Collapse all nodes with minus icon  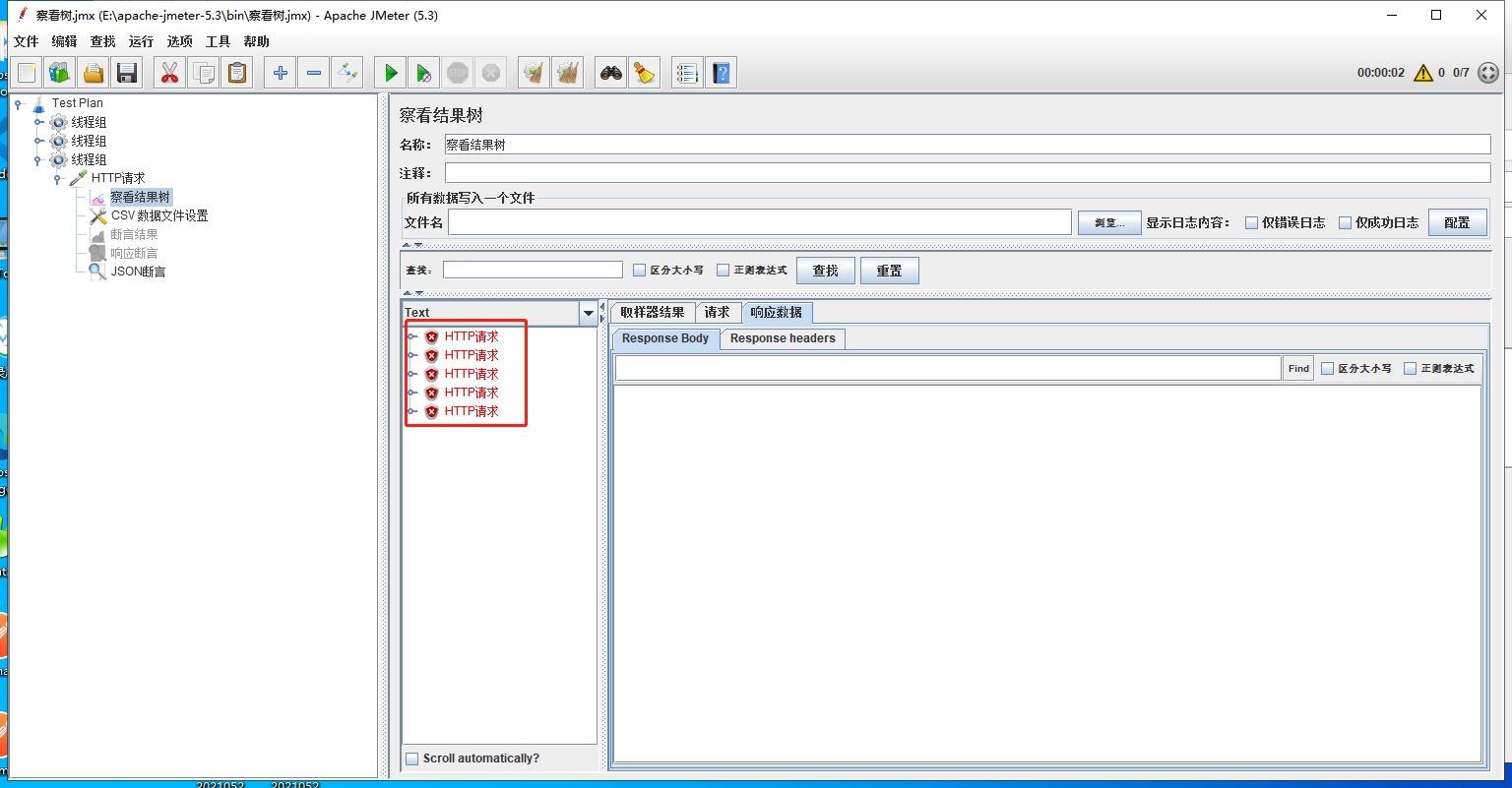[314, 73]
